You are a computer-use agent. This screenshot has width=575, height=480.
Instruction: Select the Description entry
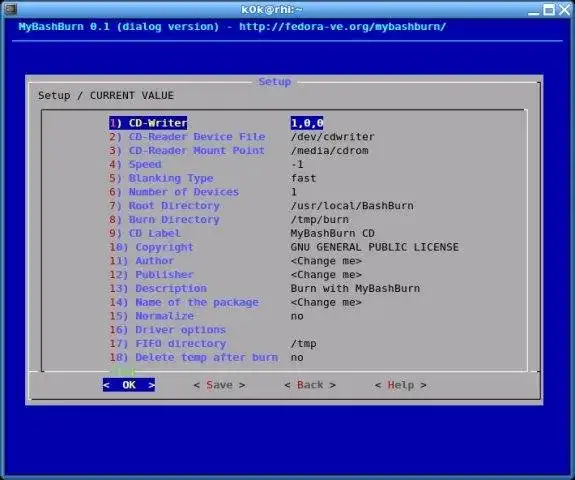(158, 289)
